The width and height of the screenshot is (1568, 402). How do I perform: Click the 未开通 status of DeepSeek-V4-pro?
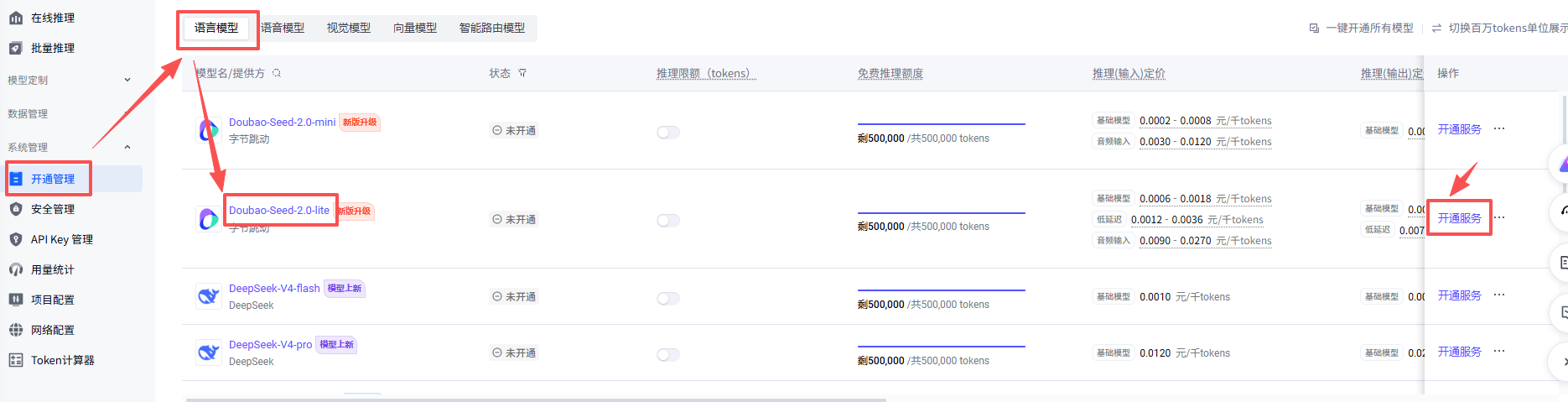click(514, 353)
